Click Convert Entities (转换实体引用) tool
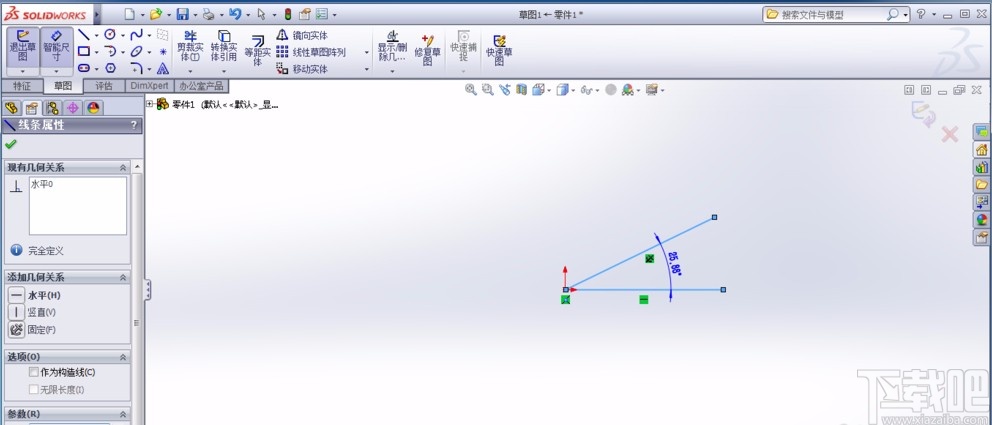This screenshot has height=425, width=992. [x=223, y=46]
